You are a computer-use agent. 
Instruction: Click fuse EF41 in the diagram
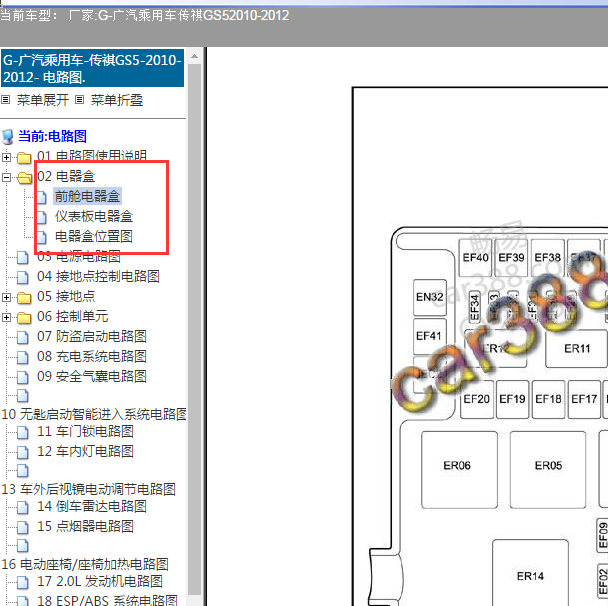tap(430, 336)
